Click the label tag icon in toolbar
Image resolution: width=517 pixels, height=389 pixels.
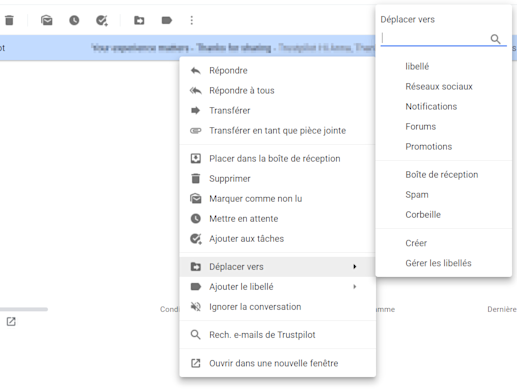[167, 20]
